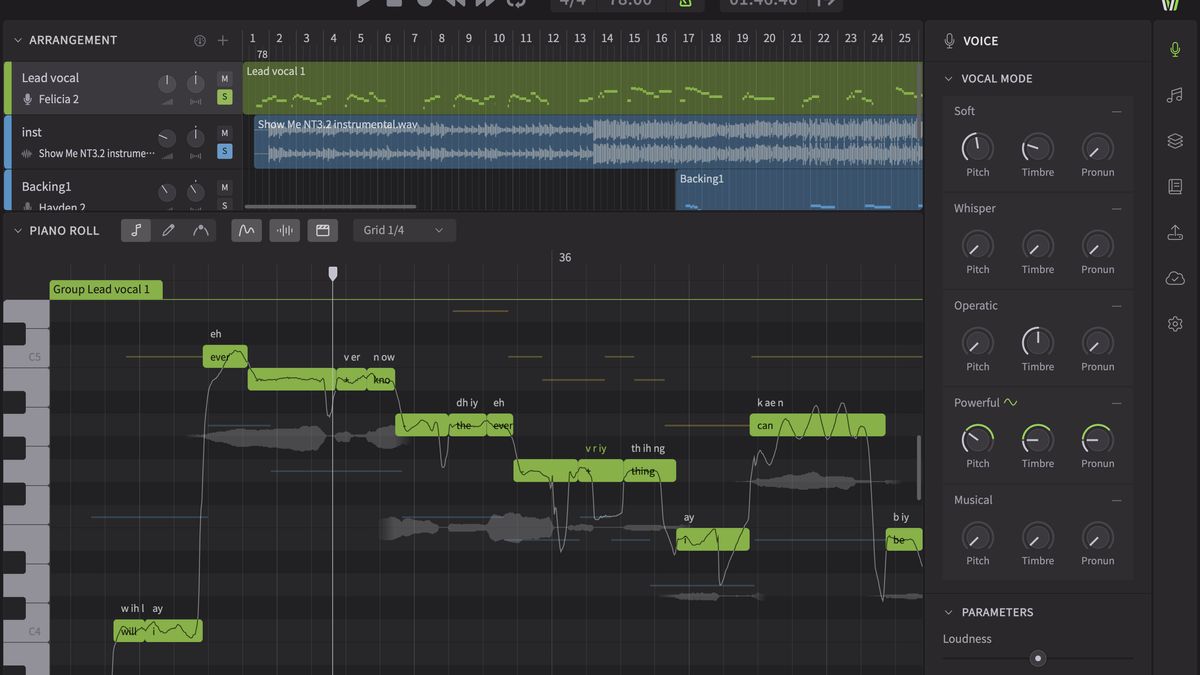
Task: Collapse the Vocal Mode section
Action: click(x=949, y=79)
